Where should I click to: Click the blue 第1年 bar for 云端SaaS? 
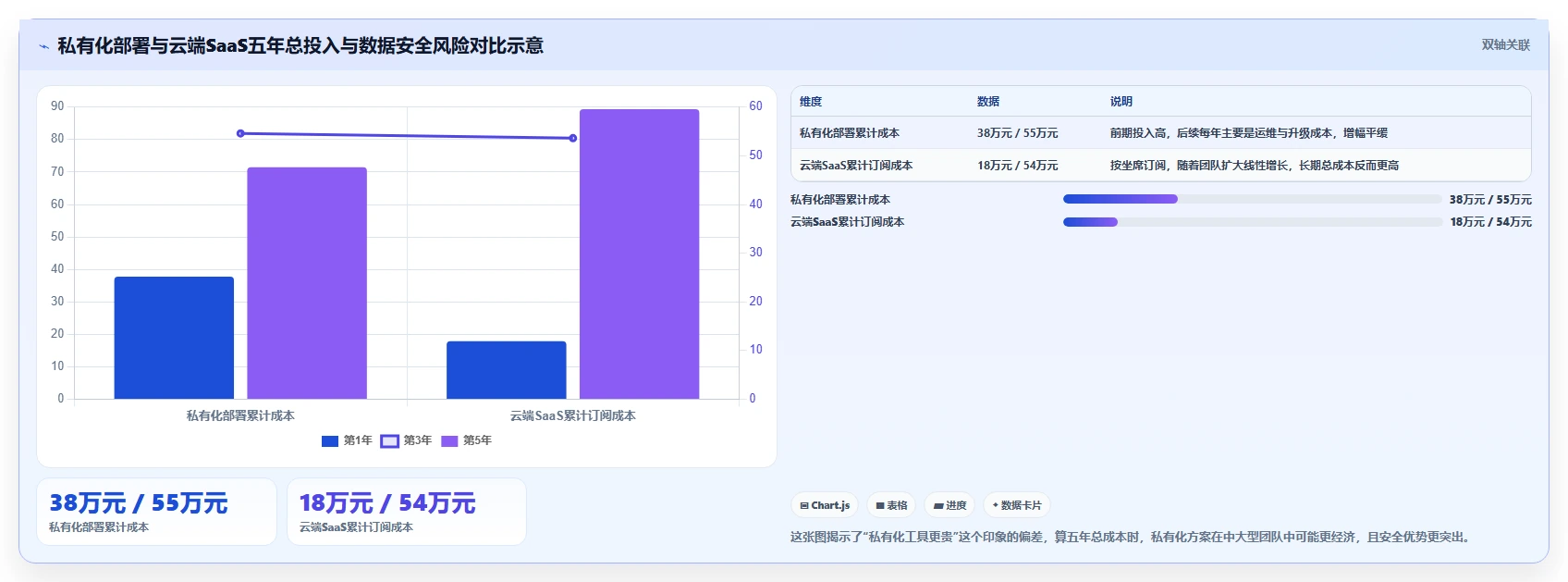coord(507,370)
